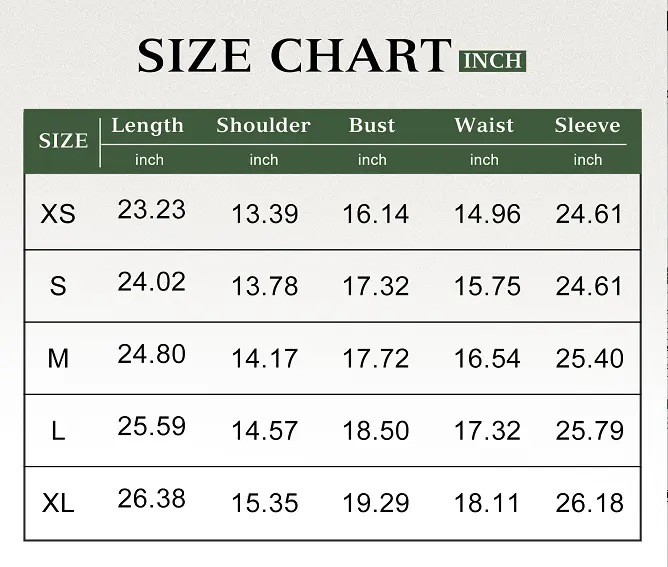This screenshot has width=668, height=567.
Task: Click the XL sleeve value 26.18
Action: pyautogui.click(x=589, y=503)
